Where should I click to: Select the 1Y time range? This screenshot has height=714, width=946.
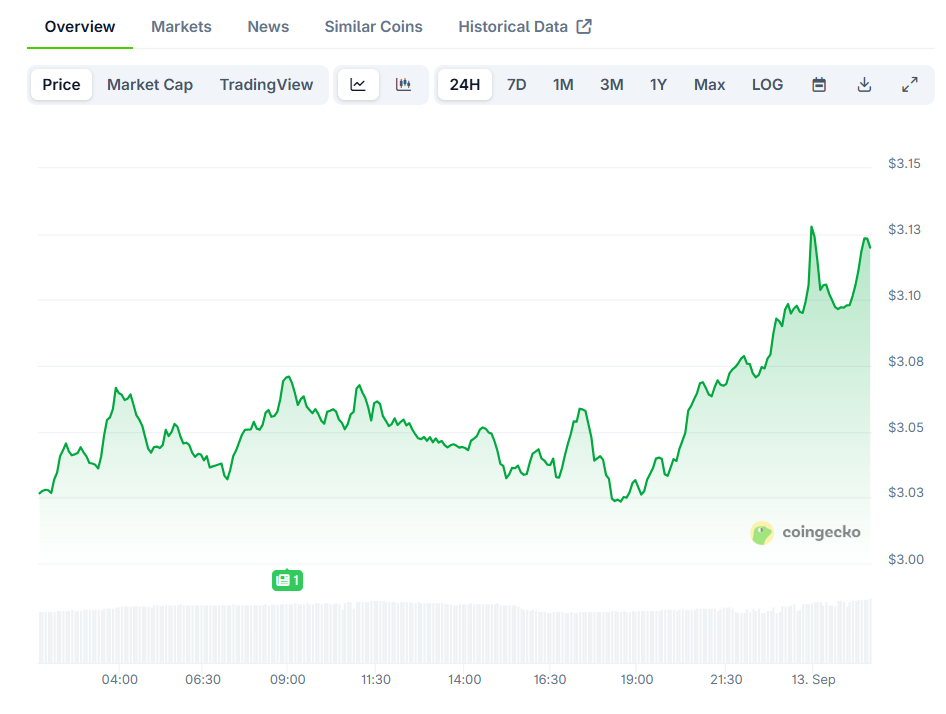[x=658, y=85]
